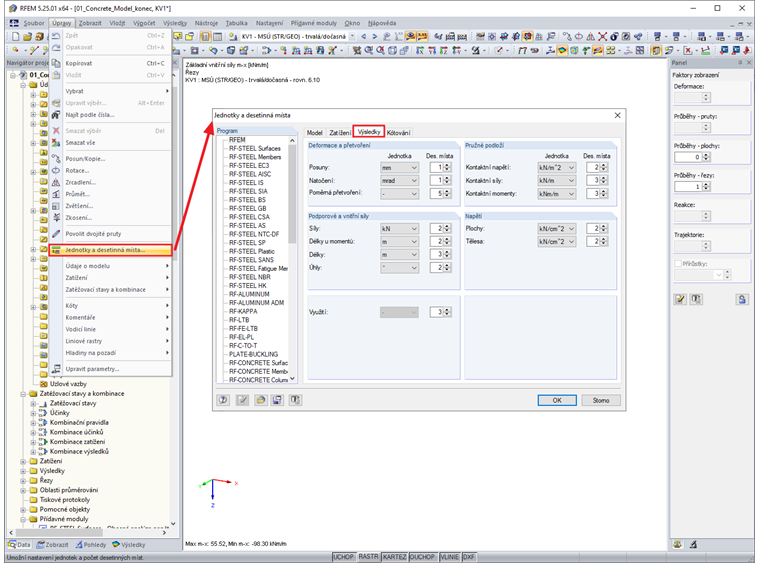Toggle VLINIE guidelines in the status bar
Image resolution: width=760 pixels, height=563 pixels.
tap(449, 557)
